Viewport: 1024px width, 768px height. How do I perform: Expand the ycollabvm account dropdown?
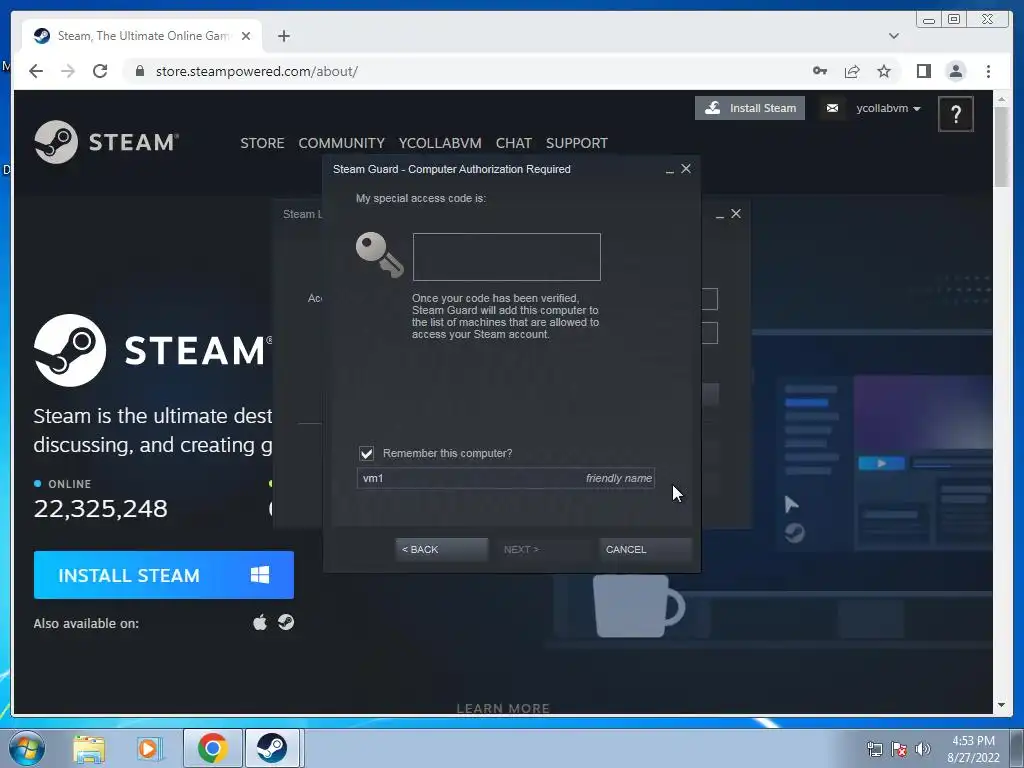(x=888, y=108)
